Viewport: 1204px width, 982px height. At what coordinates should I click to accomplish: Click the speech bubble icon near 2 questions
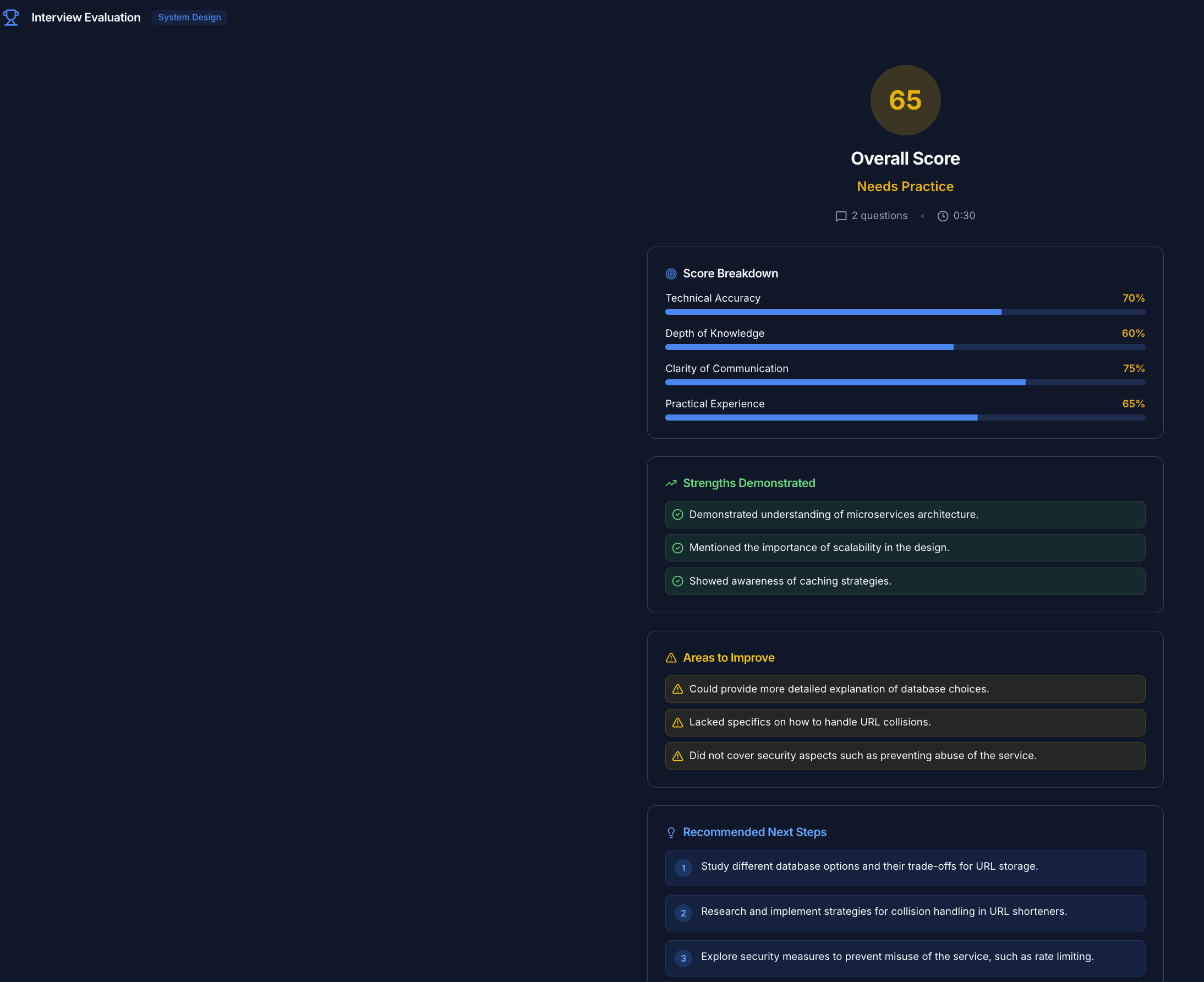[841, 216]
